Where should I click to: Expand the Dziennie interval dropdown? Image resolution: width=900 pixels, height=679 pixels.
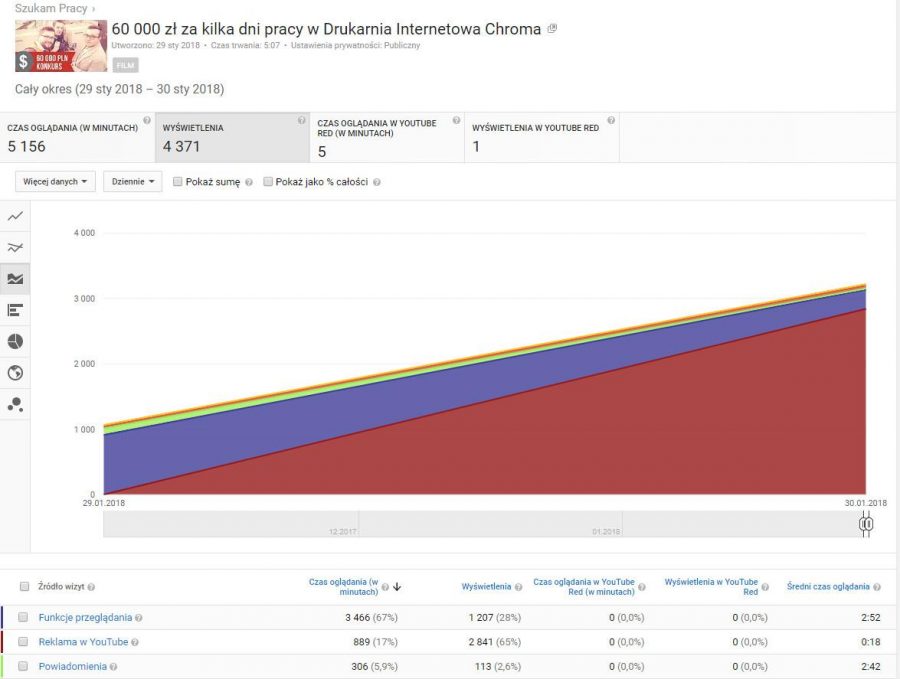132,182
